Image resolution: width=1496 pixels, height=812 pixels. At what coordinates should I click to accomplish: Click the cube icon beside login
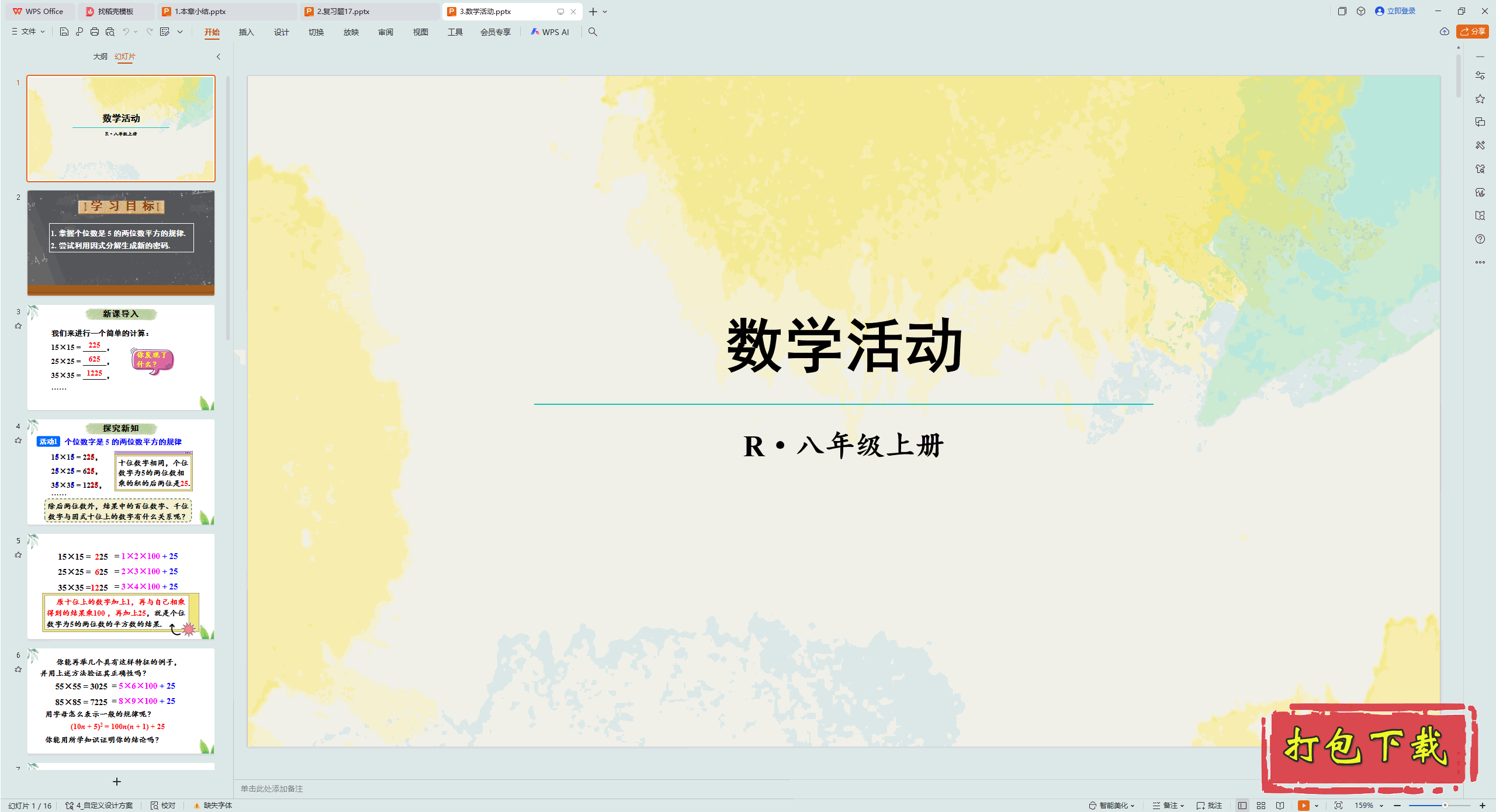[x=1361, y=11]
